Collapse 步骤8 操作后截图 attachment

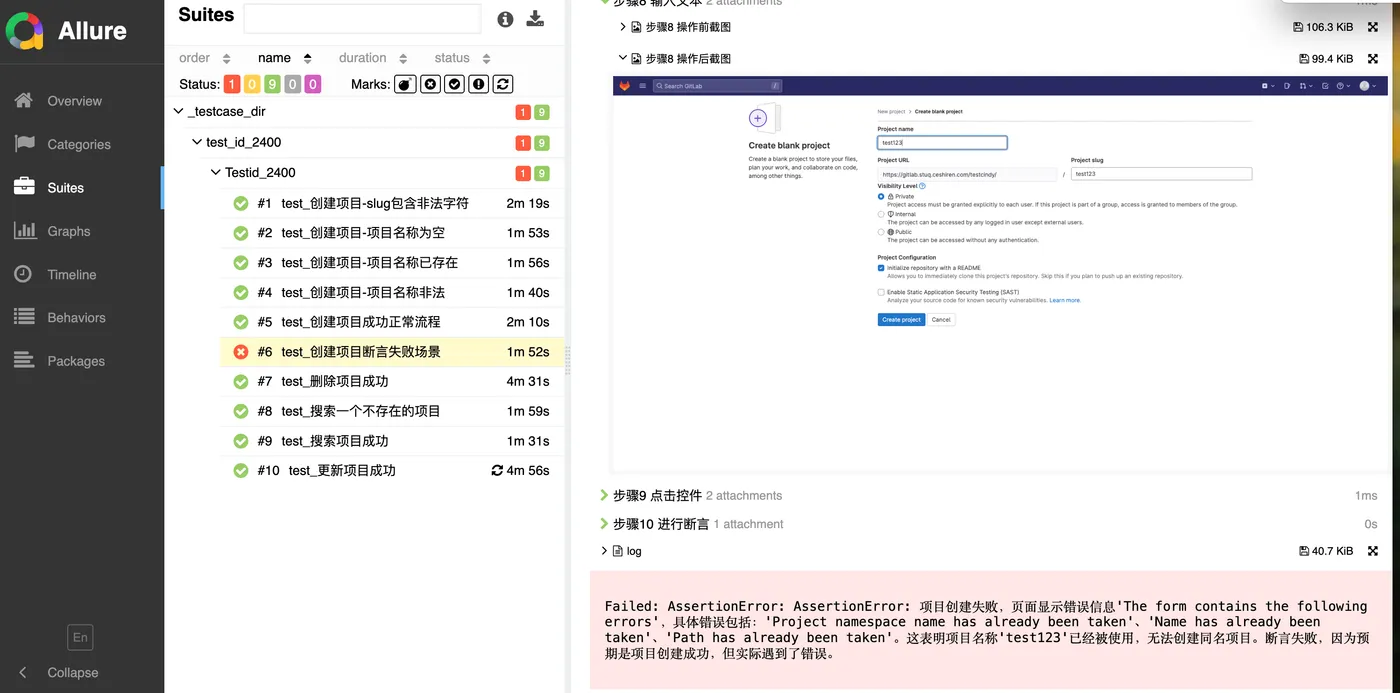coord(624,58)
